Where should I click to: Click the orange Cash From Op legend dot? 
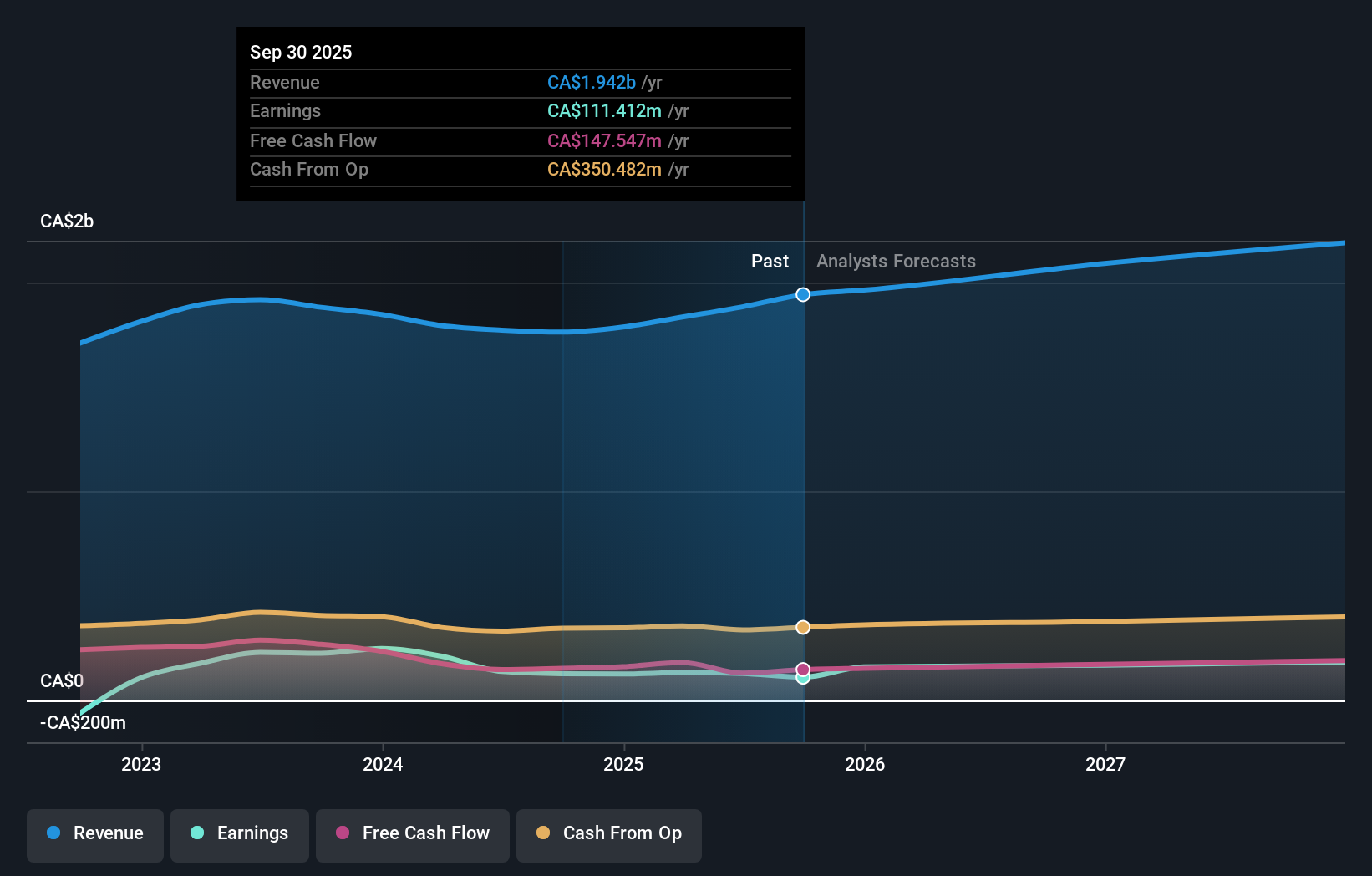545,833
